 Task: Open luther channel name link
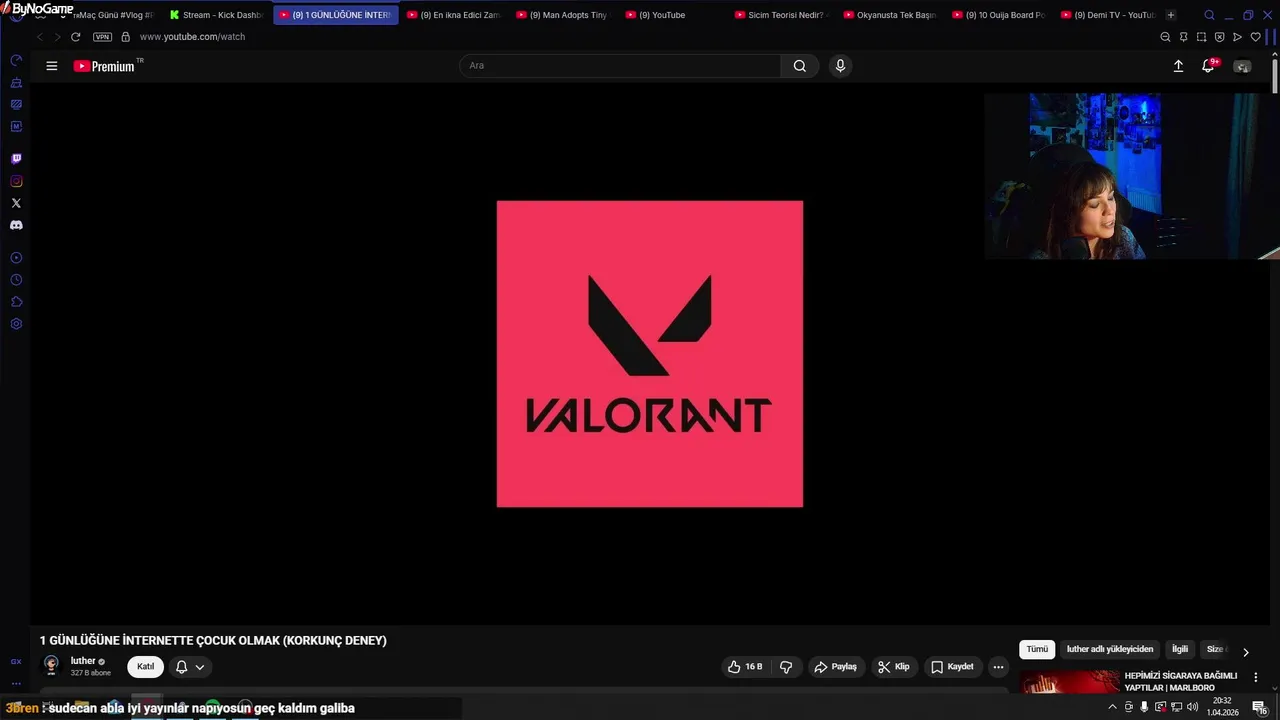(83, 661)
